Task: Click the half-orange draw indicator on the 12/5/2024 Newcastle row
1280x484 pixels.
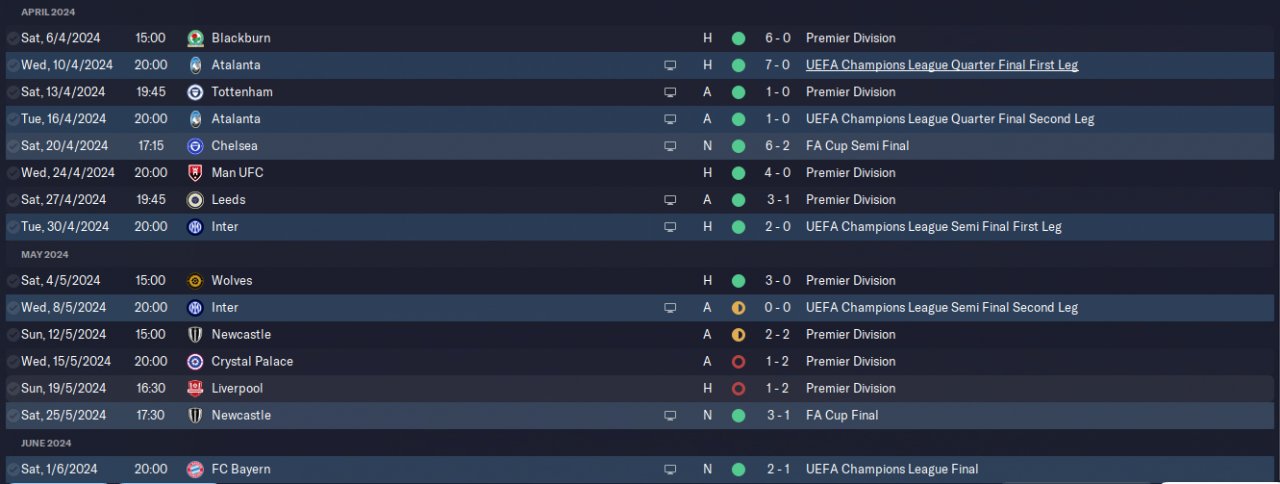Action: (738, 335)
